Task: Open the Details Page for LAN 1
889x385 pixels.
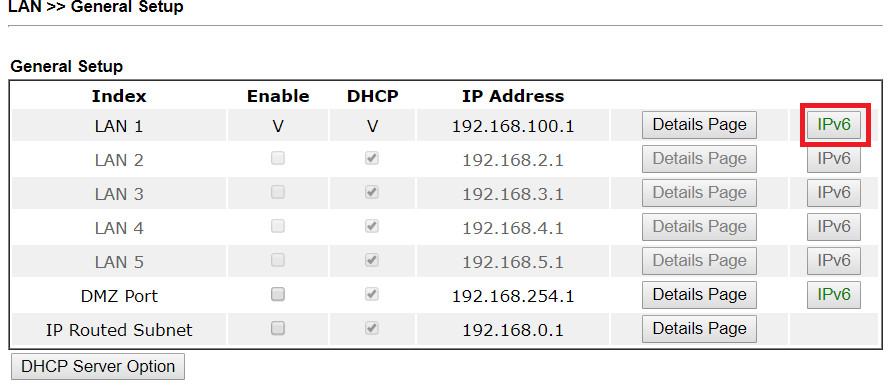Action: [x=699, y=125]
